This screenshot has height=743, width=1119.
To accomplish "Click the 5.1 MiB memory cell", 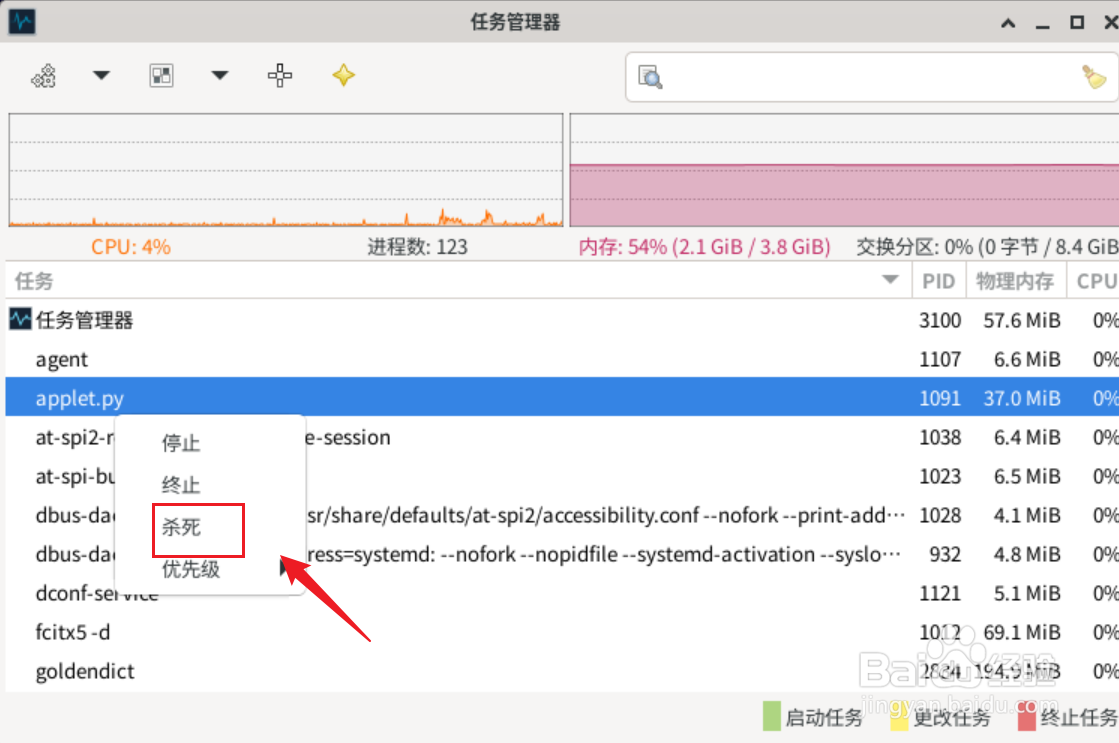I will (x=1027, y=593).
